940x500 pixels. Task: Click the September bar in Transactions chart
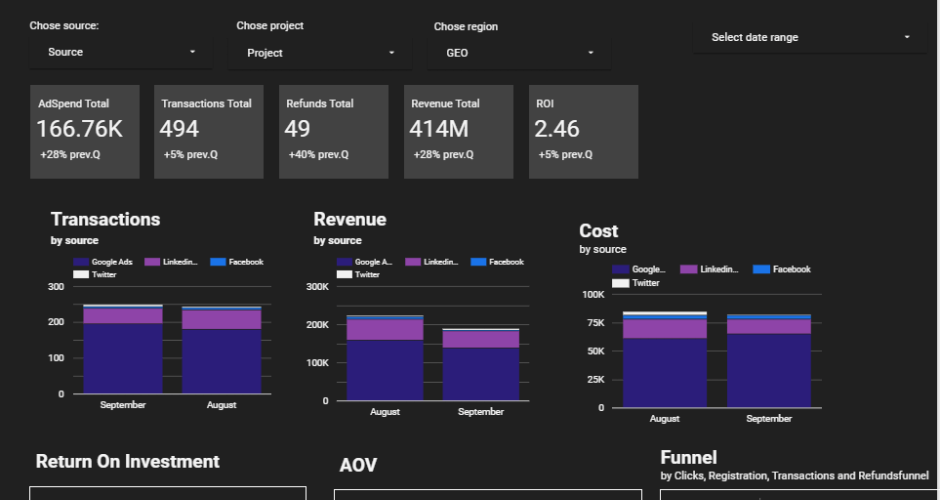(x=123, y=350)
